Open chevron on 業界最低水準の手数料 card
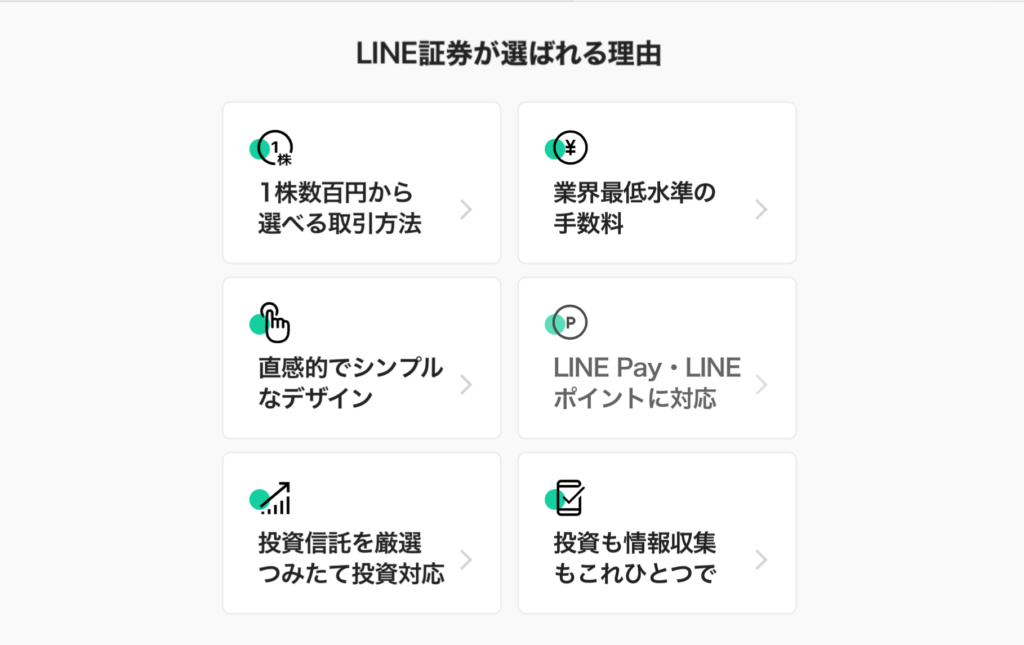Screen dimensions: 1024x645 pos(761,210)
